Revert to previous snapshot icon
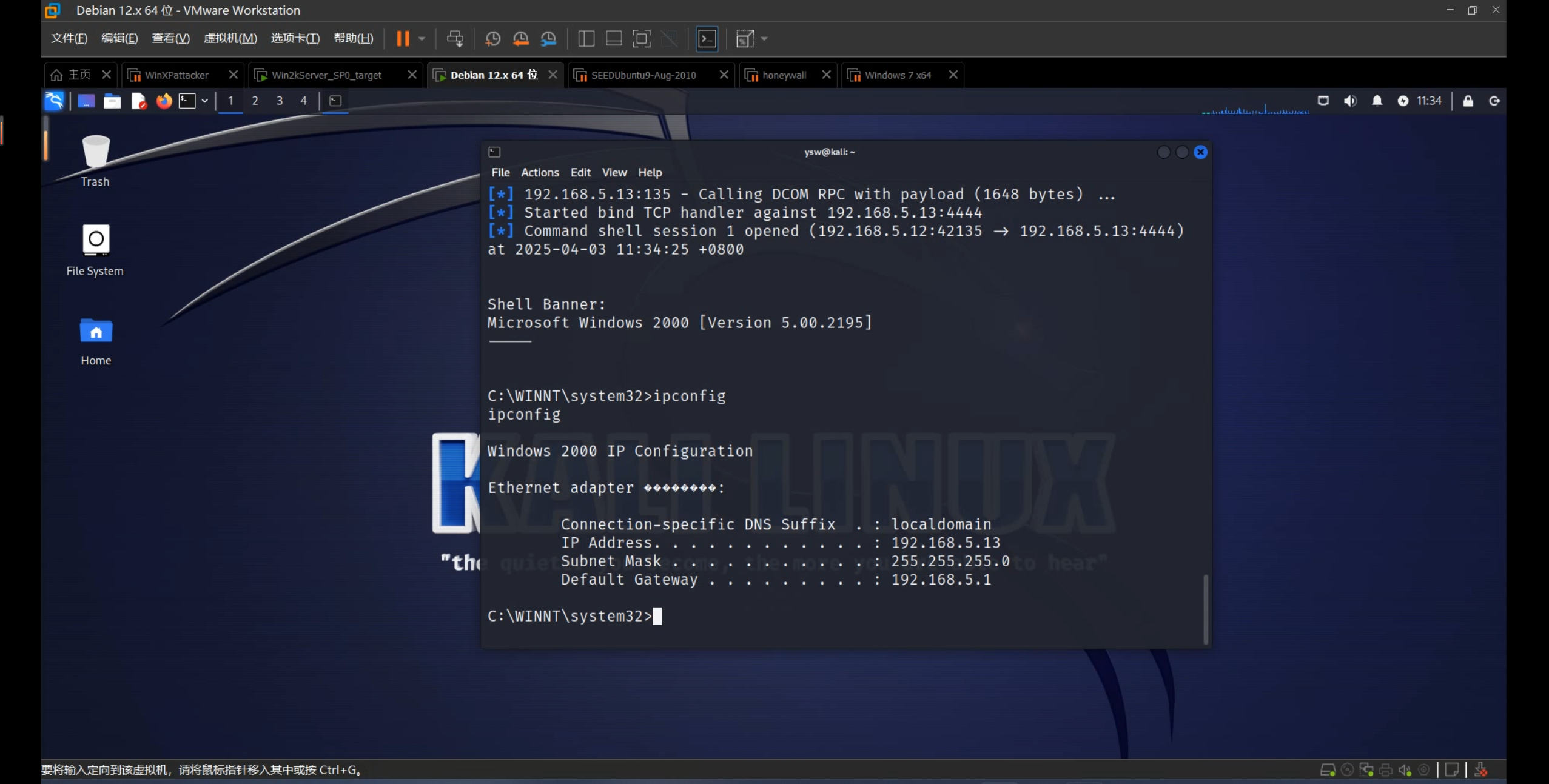 point(520,39)
